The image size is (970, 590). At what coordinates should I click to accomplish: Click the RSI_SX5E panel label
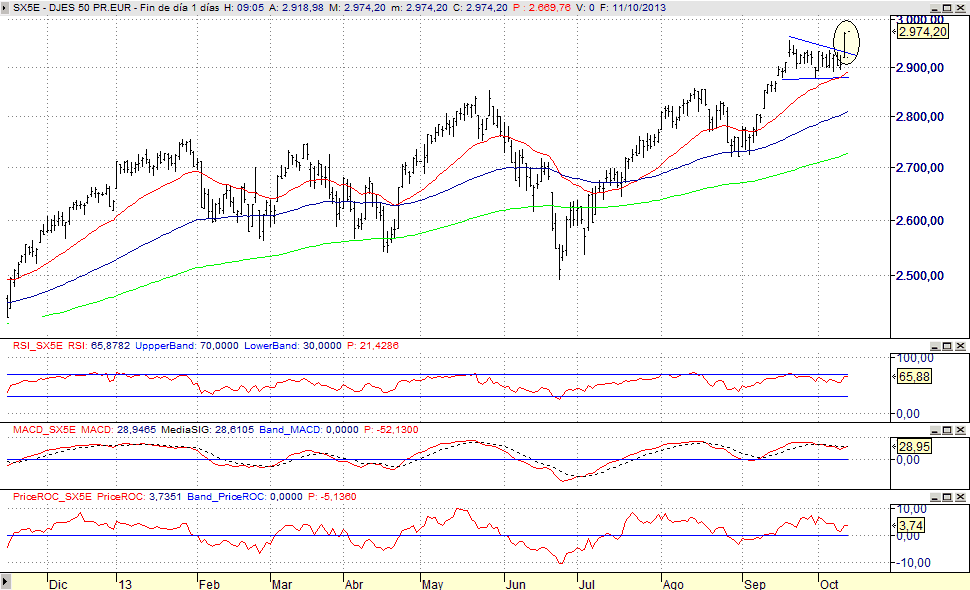point(38,346)
